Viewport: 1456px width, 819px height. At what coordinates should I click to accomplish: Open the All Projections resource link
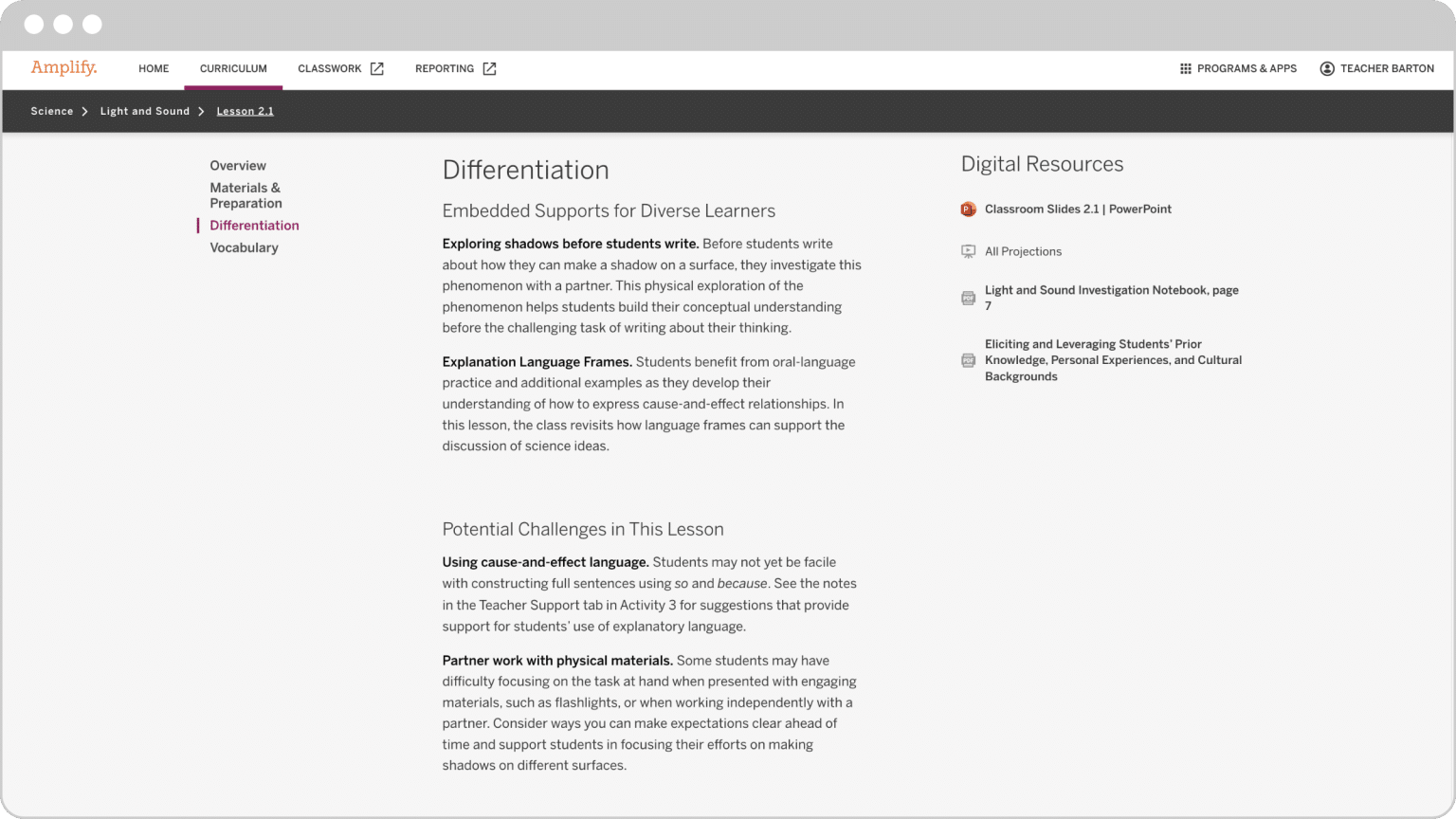pyautogui.click(x=1023, y=251)
